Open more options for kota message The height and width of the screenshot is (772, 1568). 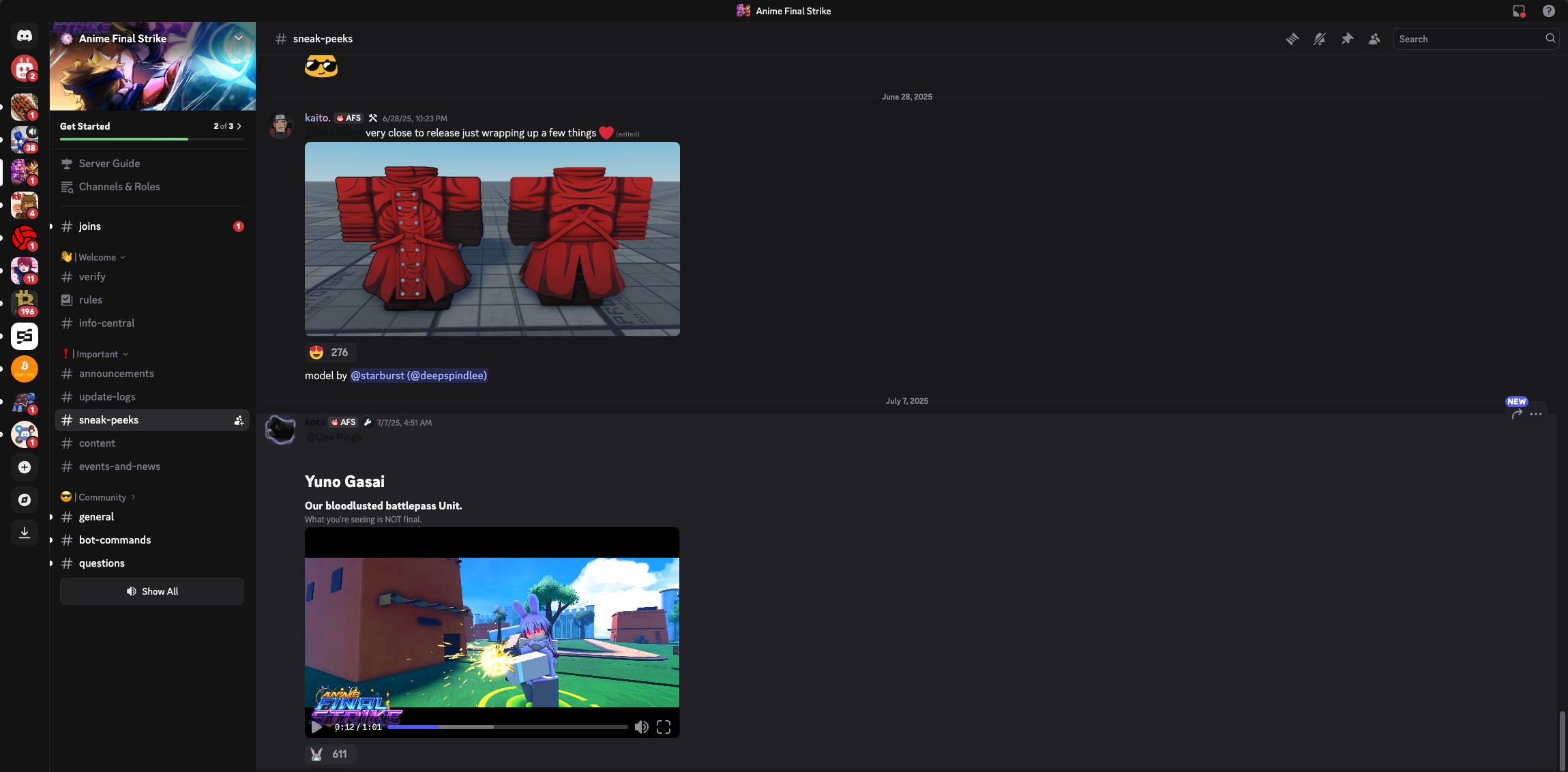click(x=1536, y=414)
